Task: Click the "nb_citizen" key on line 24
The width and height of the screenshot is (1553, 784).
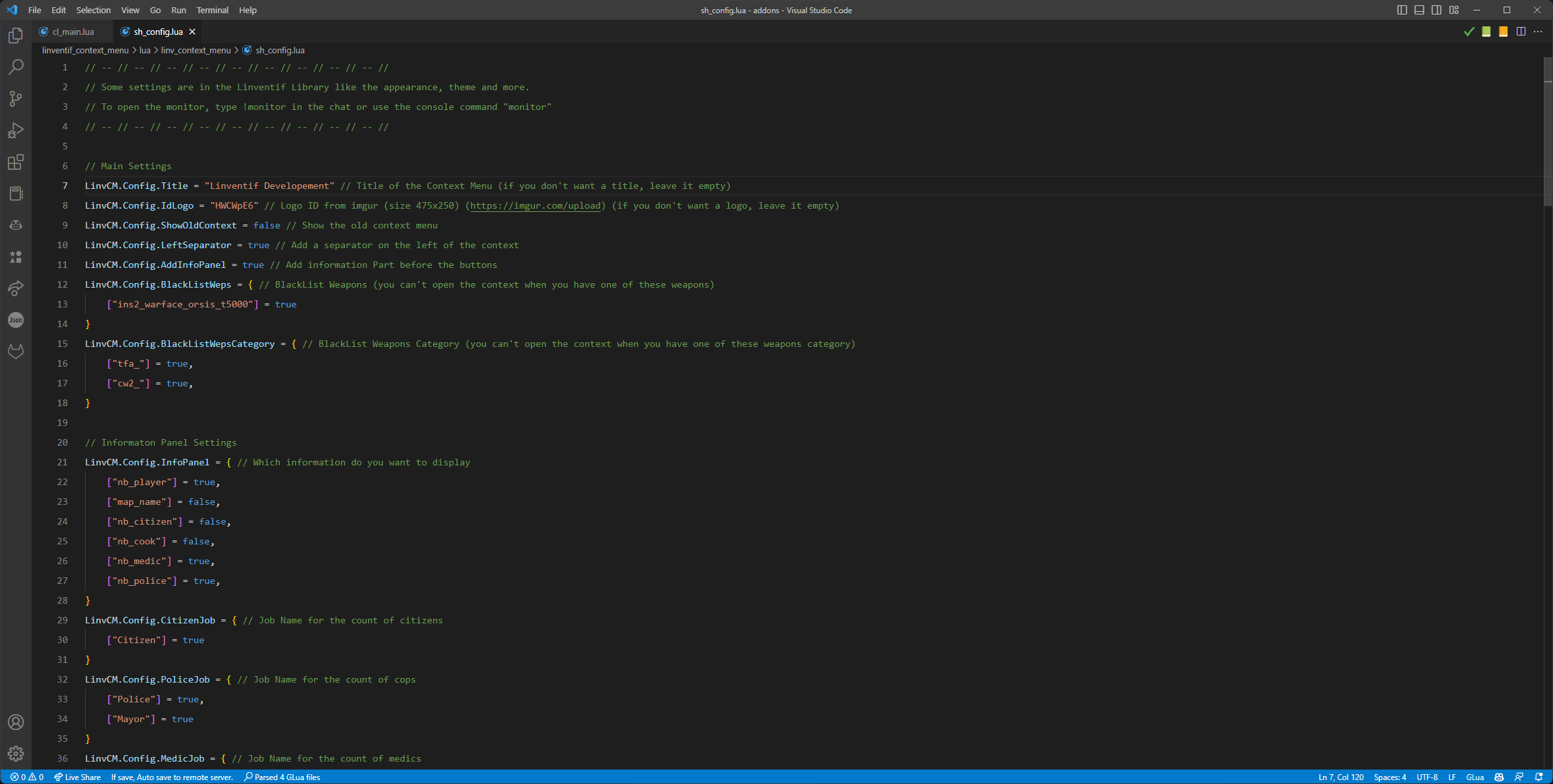Action: coord(145,522)
